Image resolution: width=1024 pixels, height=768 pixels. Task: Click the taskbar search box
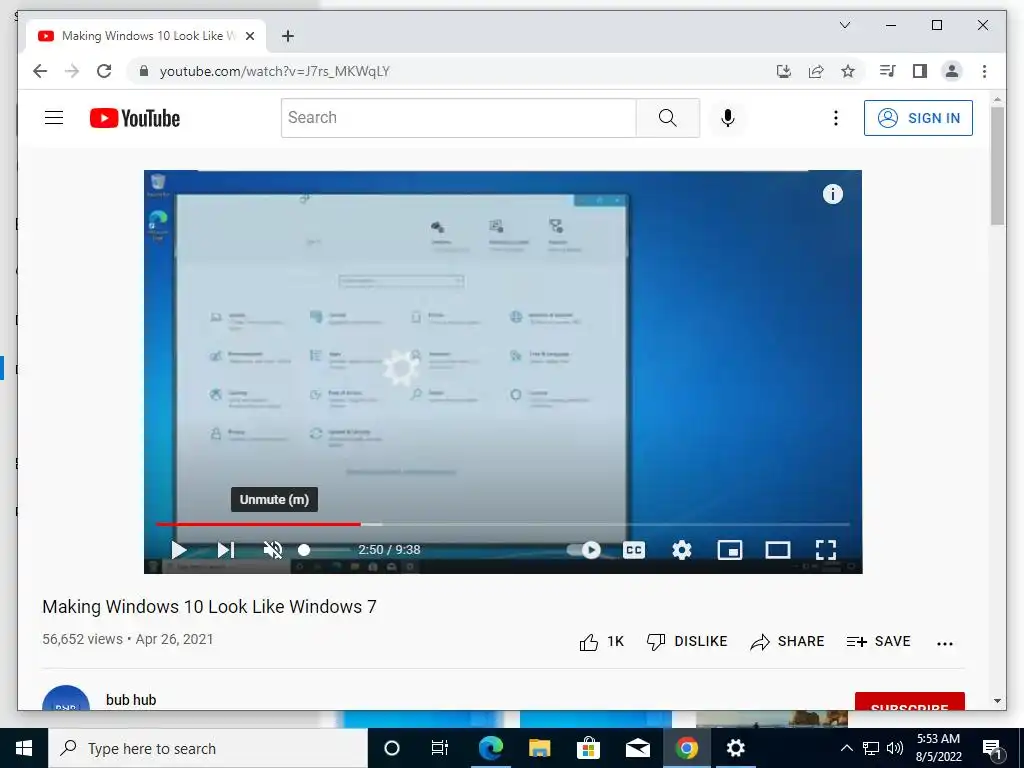click(x=208, y=748)
